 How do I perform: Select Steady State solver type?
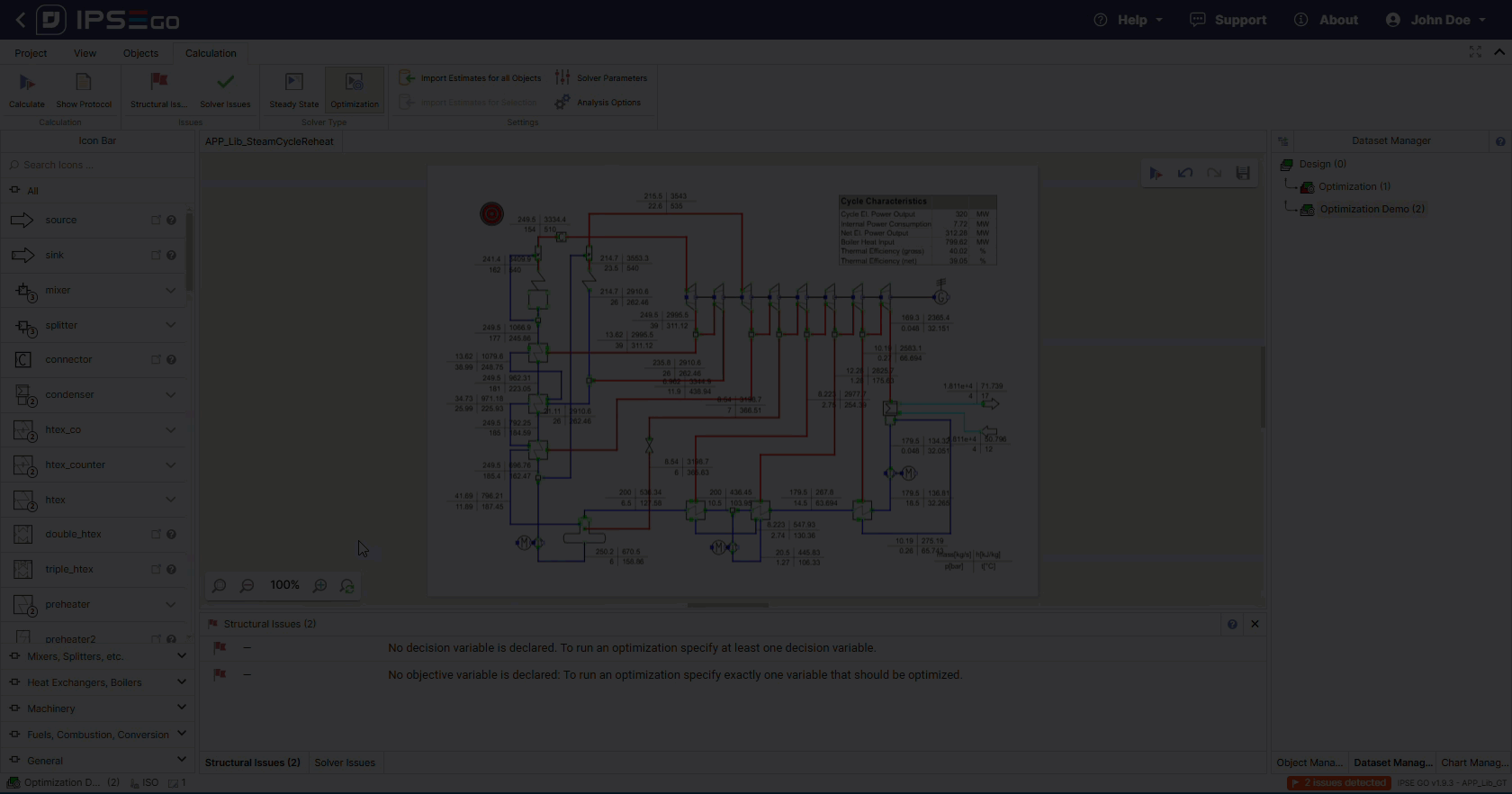294,90
